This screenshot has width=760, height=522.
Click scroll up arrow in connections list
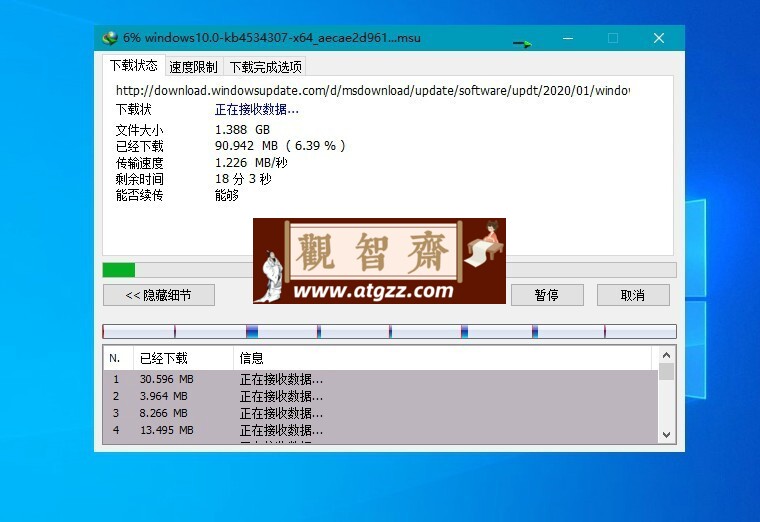666,355
